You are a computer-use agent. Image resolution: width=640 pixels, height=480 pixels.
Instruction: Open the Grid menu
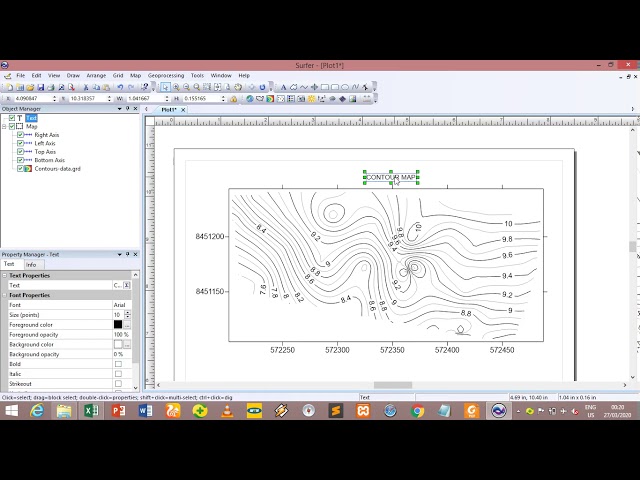(x=118, y=76)
